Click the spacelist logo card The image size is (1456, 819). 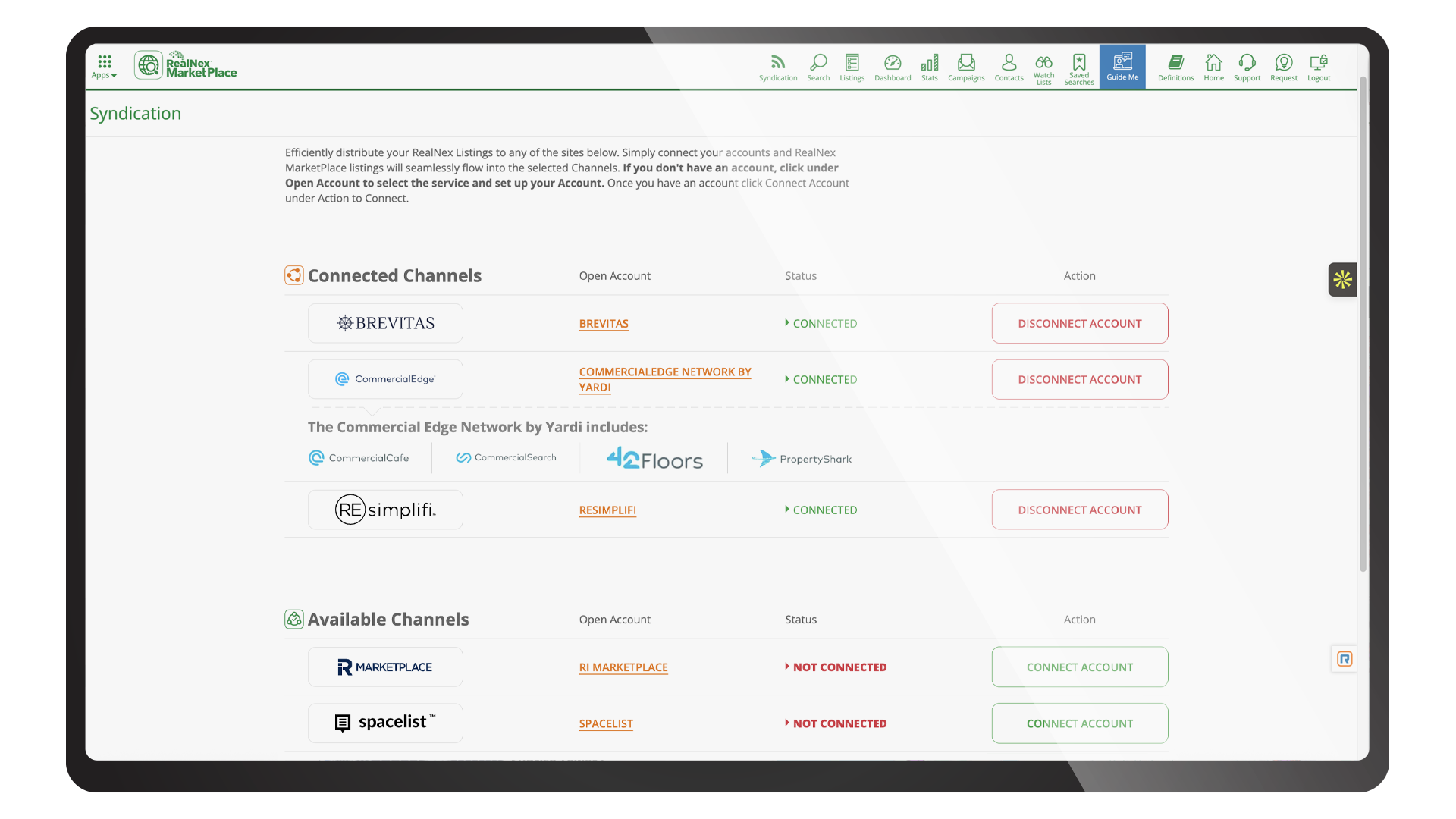tap(385, 723)
